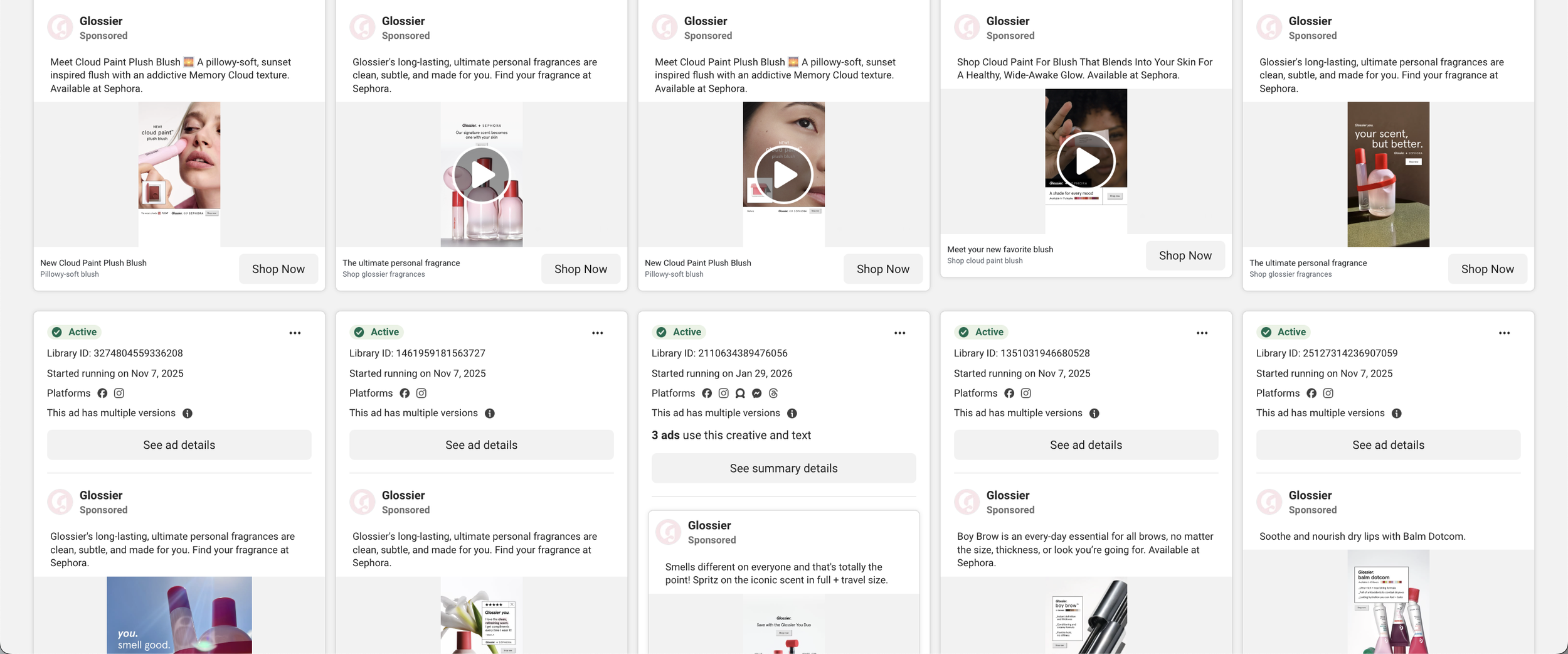The height and width of the screenshot is (654, 1568).
Task: Click the Active status checkmark badge on the first card
Action: [x=57, y=332]
